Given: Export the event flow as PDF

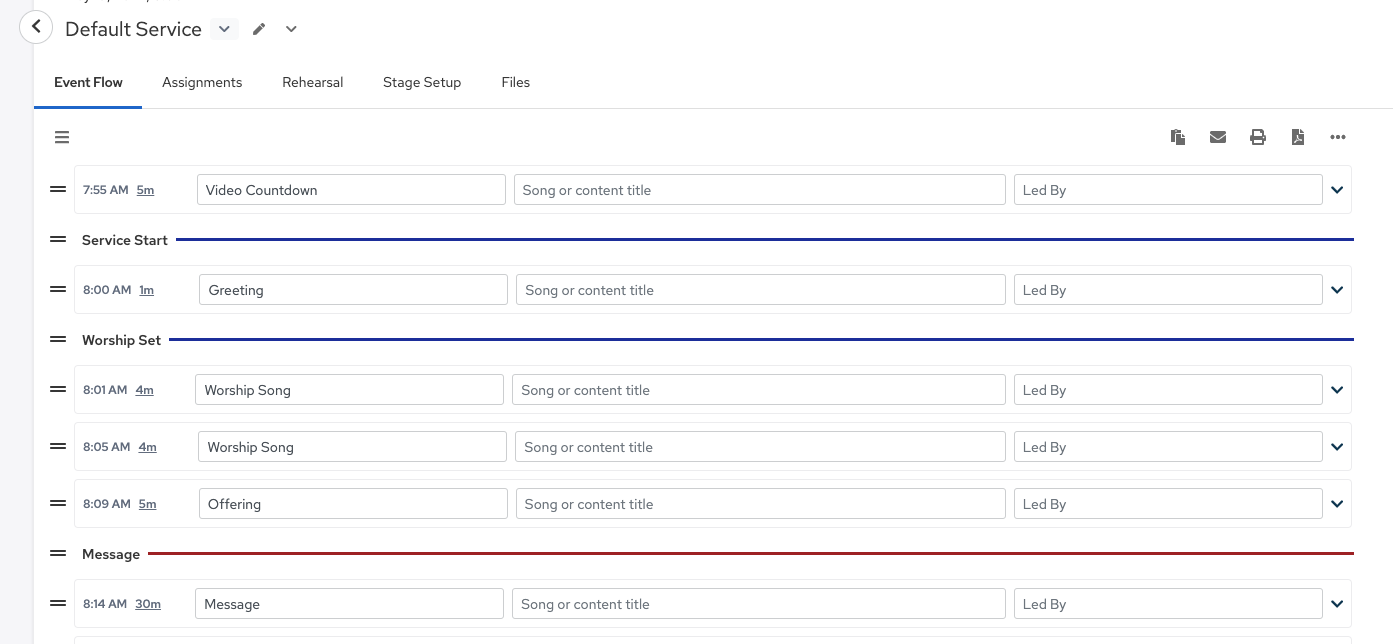Looking at the screenshot, I should click(1298, 137).
